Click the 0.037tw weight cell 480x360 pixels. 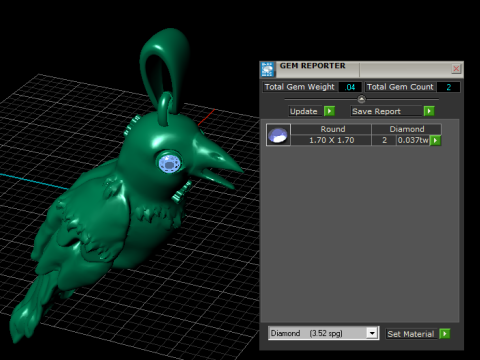413,140
